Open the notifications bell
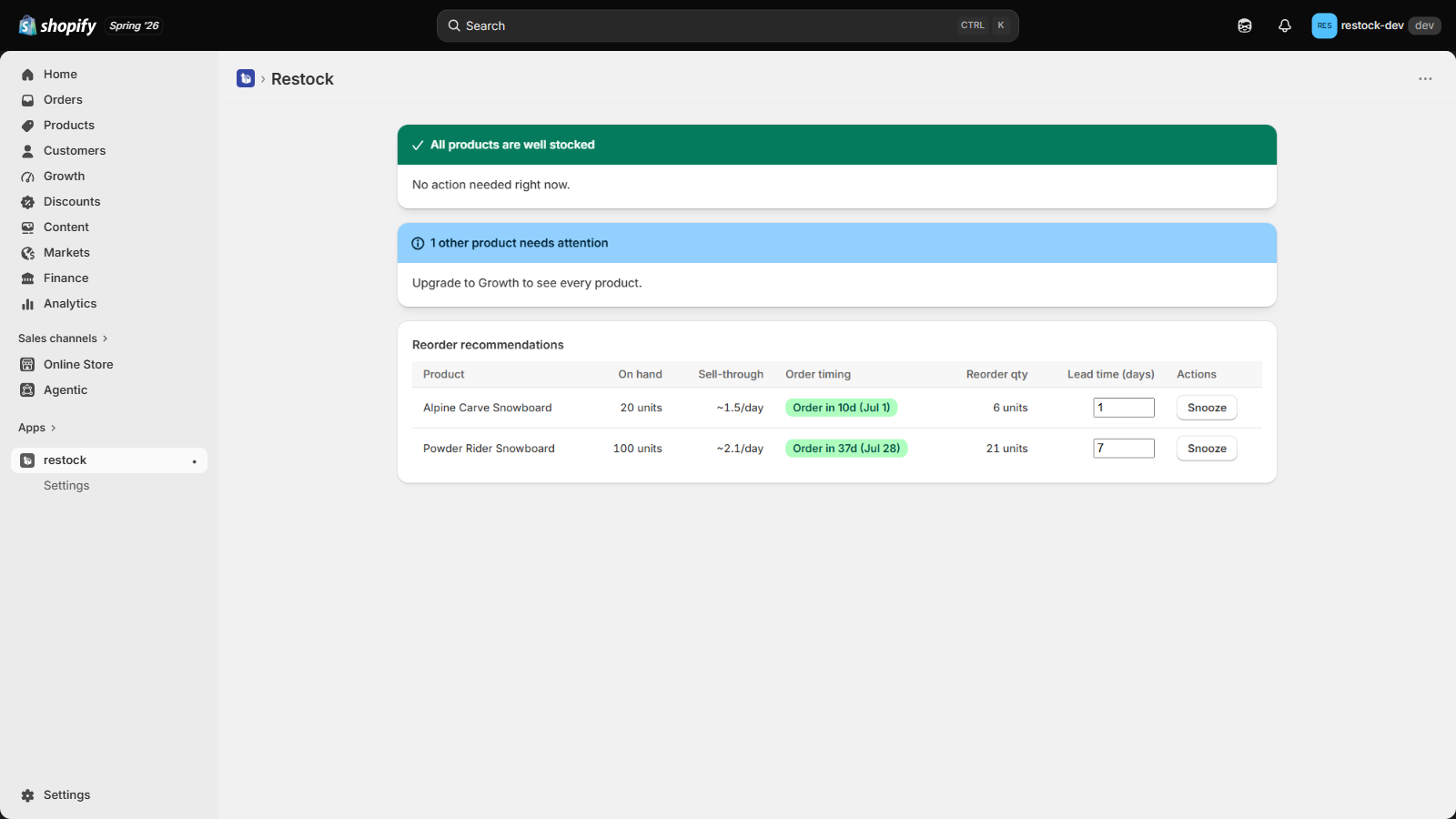 [1285, 25]
